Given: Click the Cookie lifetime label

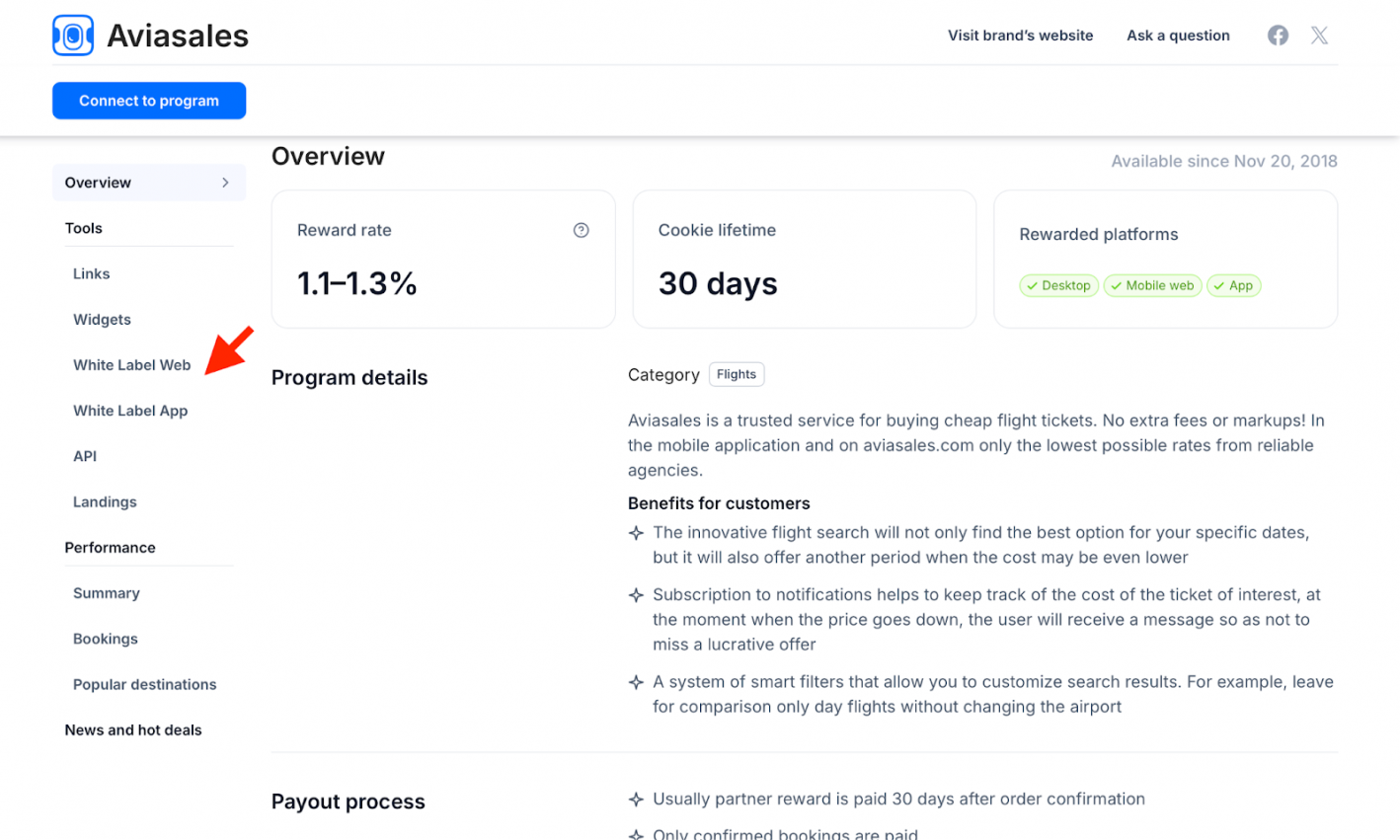Looking at the screenshot, I should coord(717,230).
